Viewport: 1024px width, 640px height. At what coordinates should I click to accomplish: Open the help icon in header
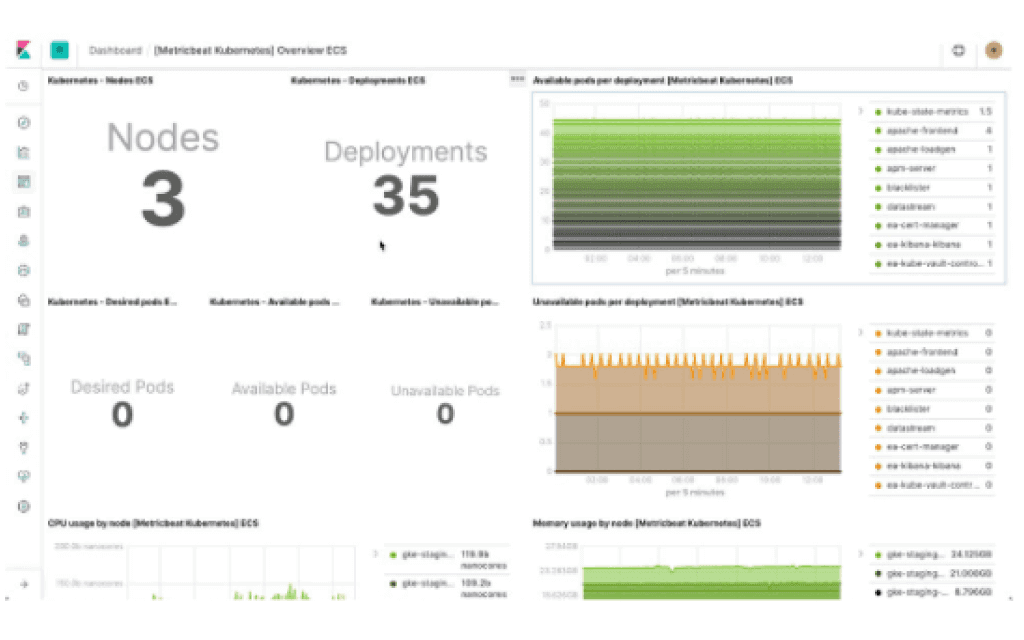point(958,50)
